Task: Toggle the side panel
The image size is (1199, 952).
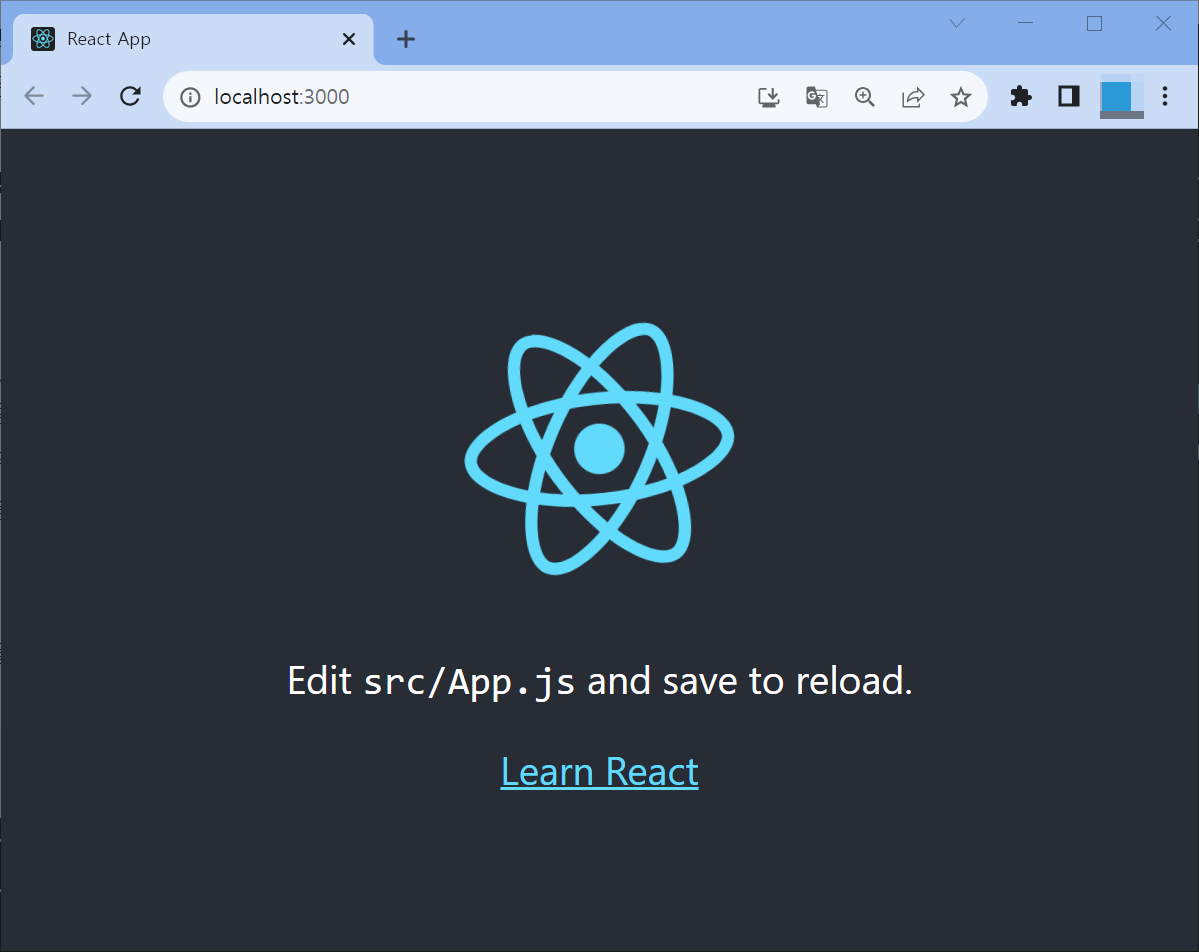Action: pos(1069,96)
